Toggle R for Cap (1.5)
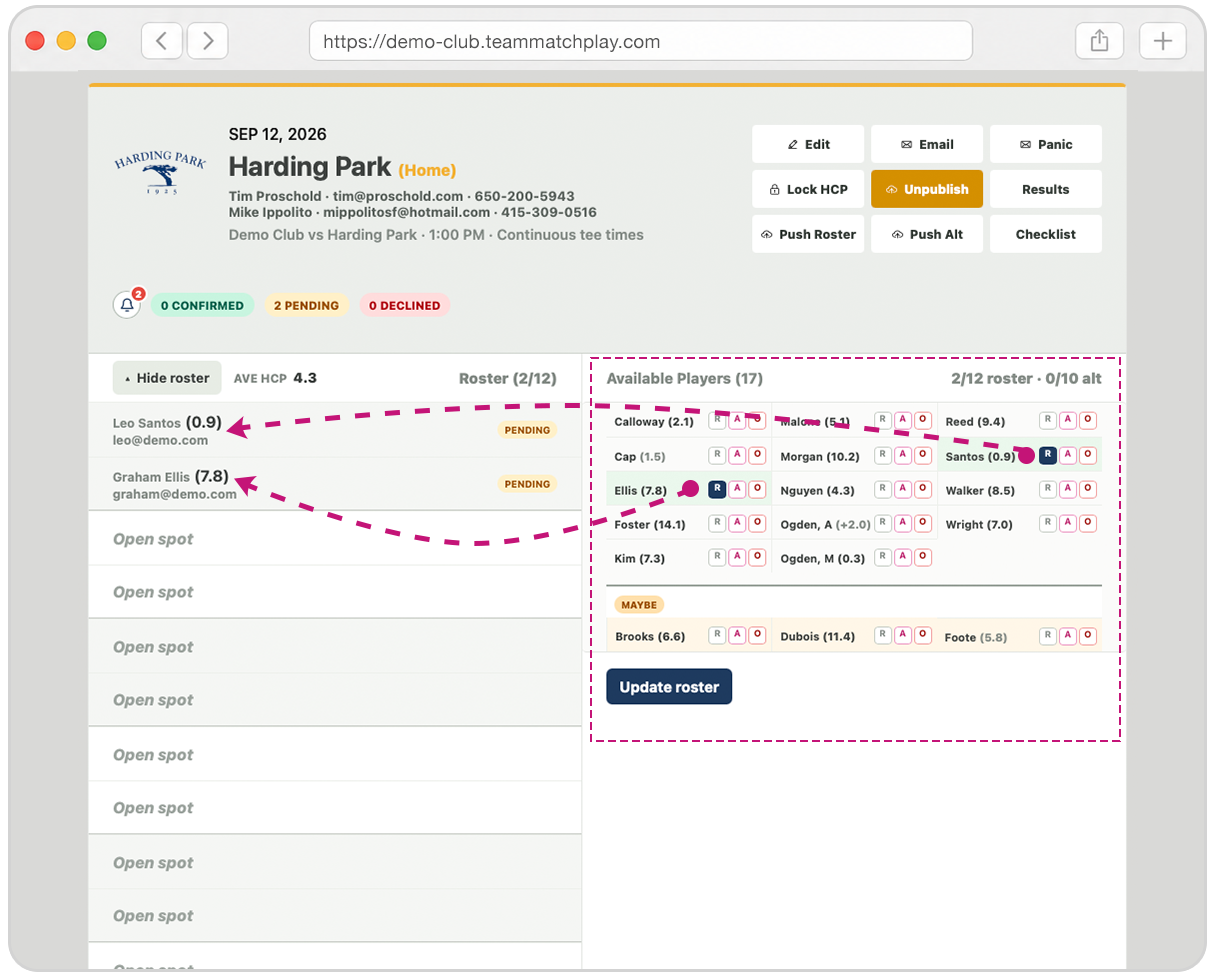The height and width of the screenshot is (976, 1214). click(x=717, y=456)
